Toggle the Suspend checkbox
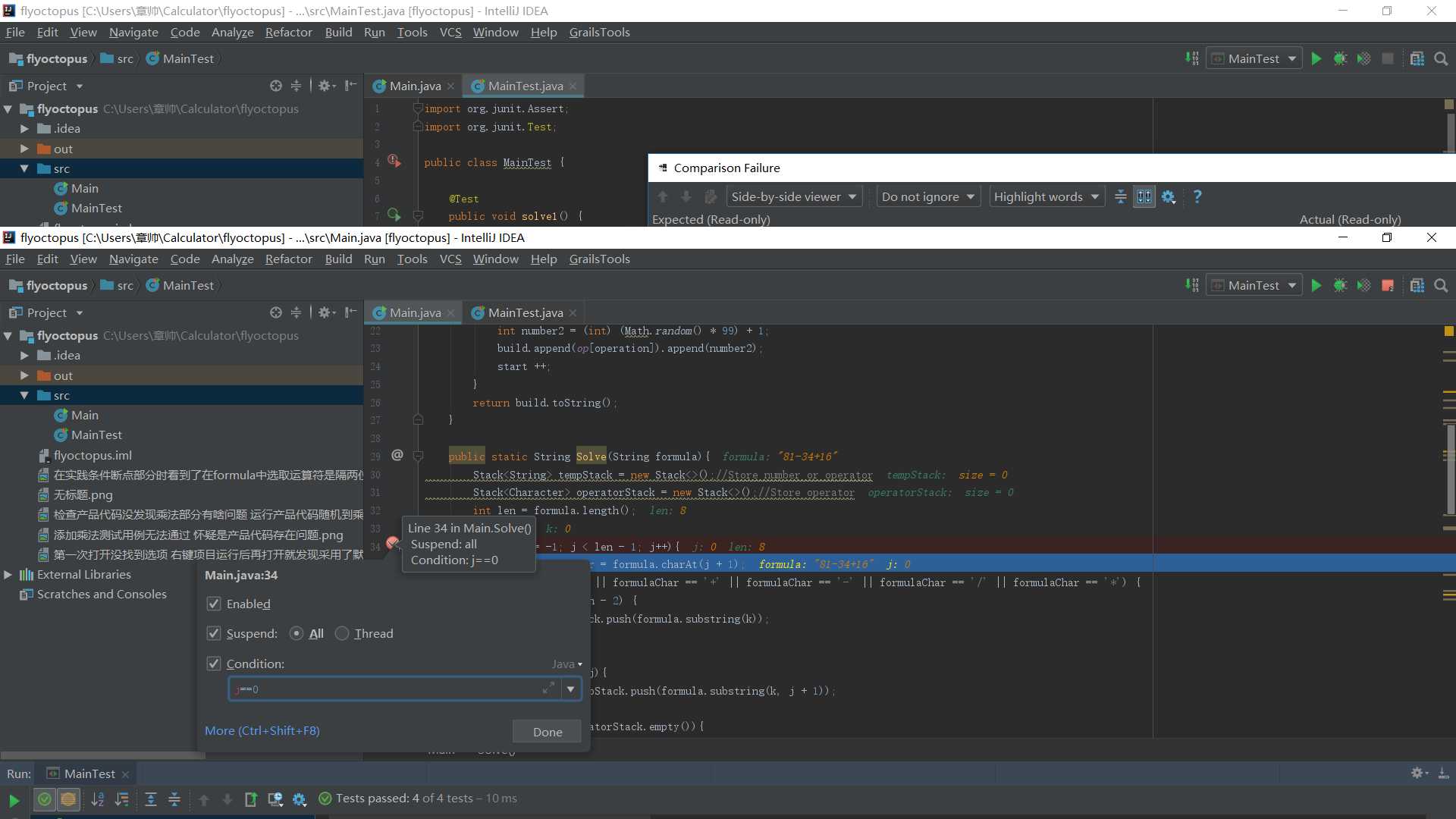1456x819 pixels. (x=214, y=633)
